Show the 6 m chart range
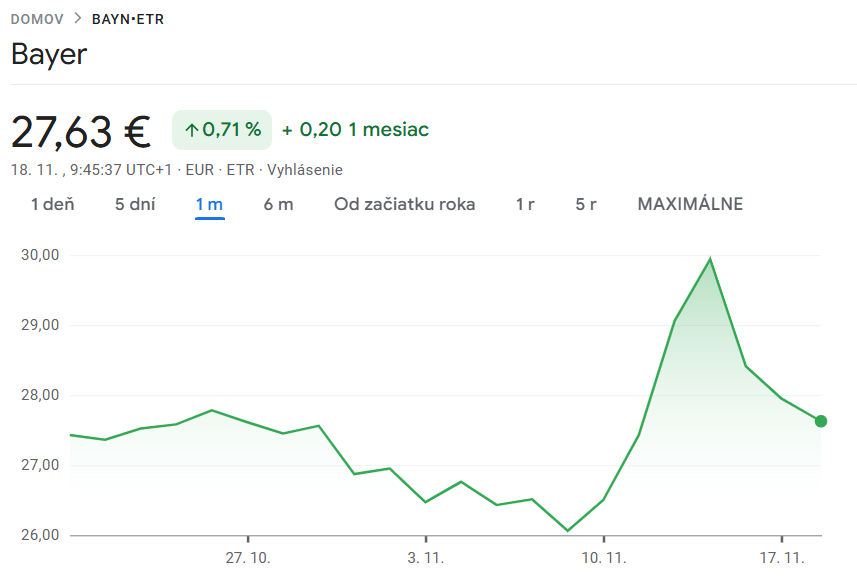The height and width of the screenshot is (578, 857). pos(279,205)
